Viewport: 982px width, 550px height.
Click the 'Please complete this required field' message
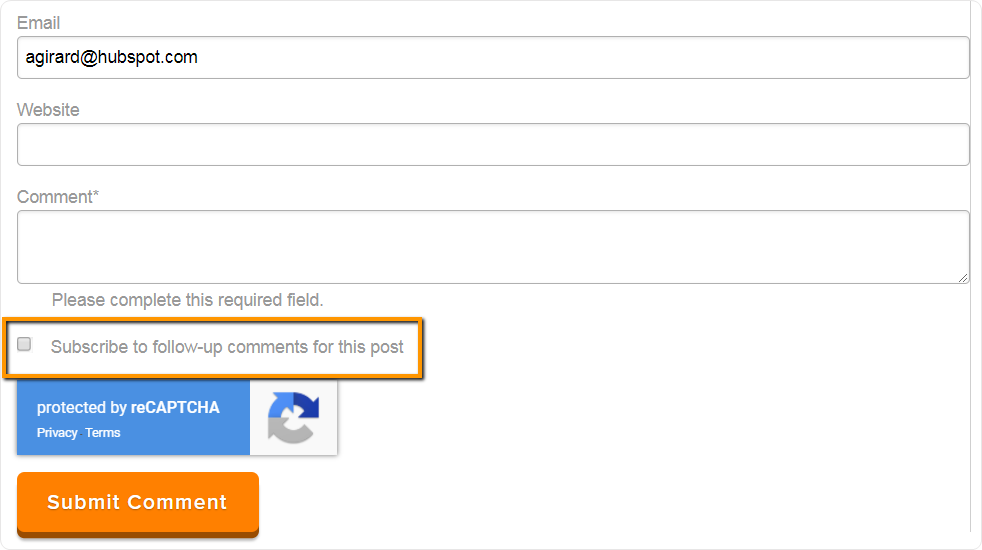tap(188, 300)
